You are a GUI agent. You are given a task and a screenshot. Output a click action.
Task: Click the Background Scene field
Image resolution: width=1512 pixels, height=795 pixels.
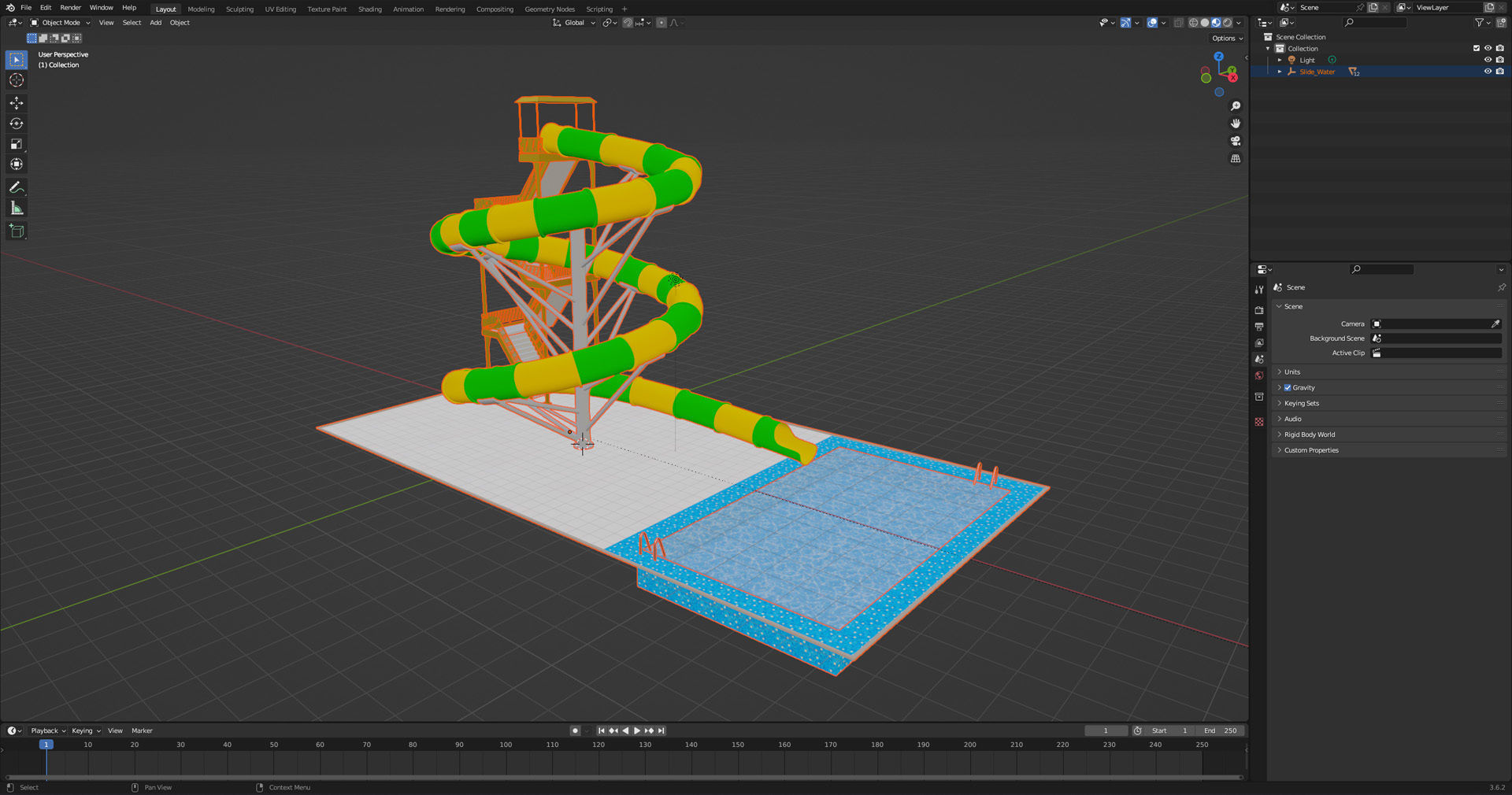[x=1436, y=338]
